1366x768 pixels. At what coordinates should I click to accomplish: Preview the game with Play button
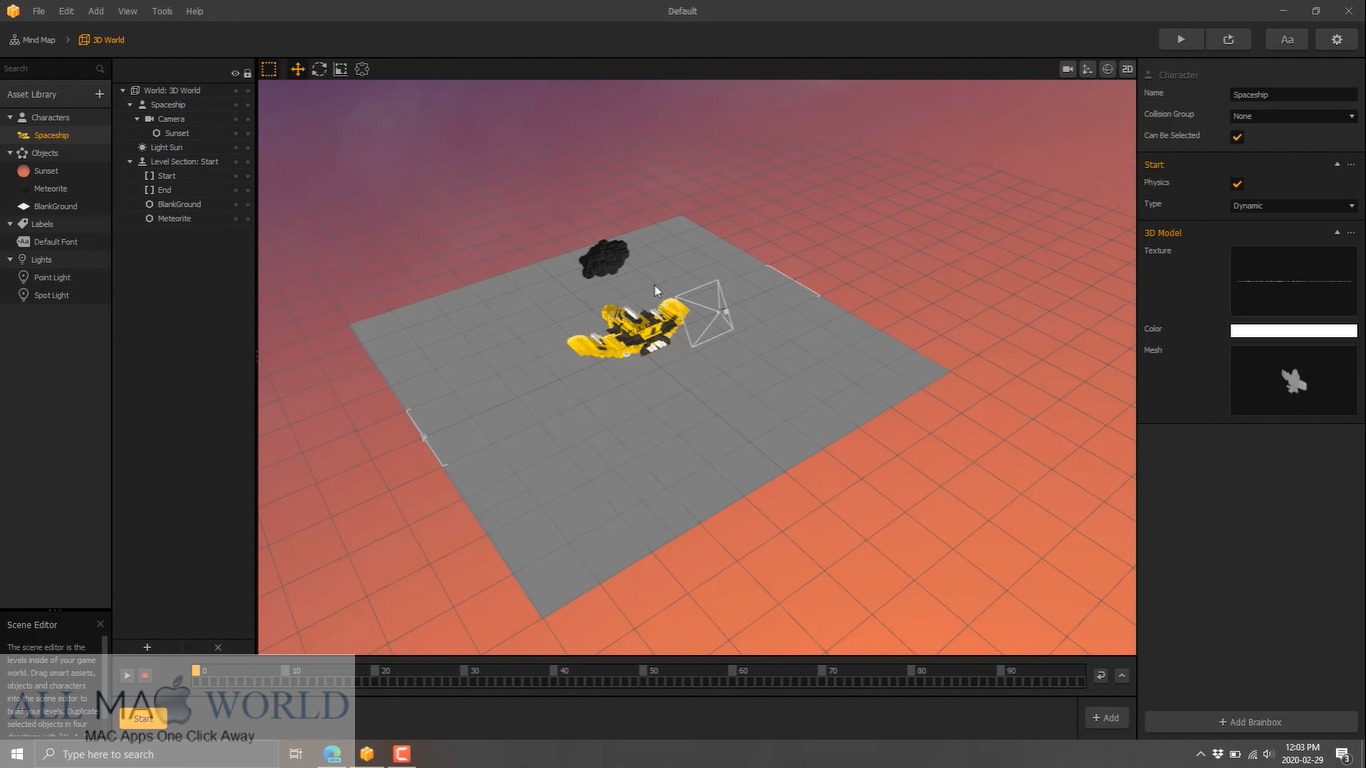point(1181,39)
